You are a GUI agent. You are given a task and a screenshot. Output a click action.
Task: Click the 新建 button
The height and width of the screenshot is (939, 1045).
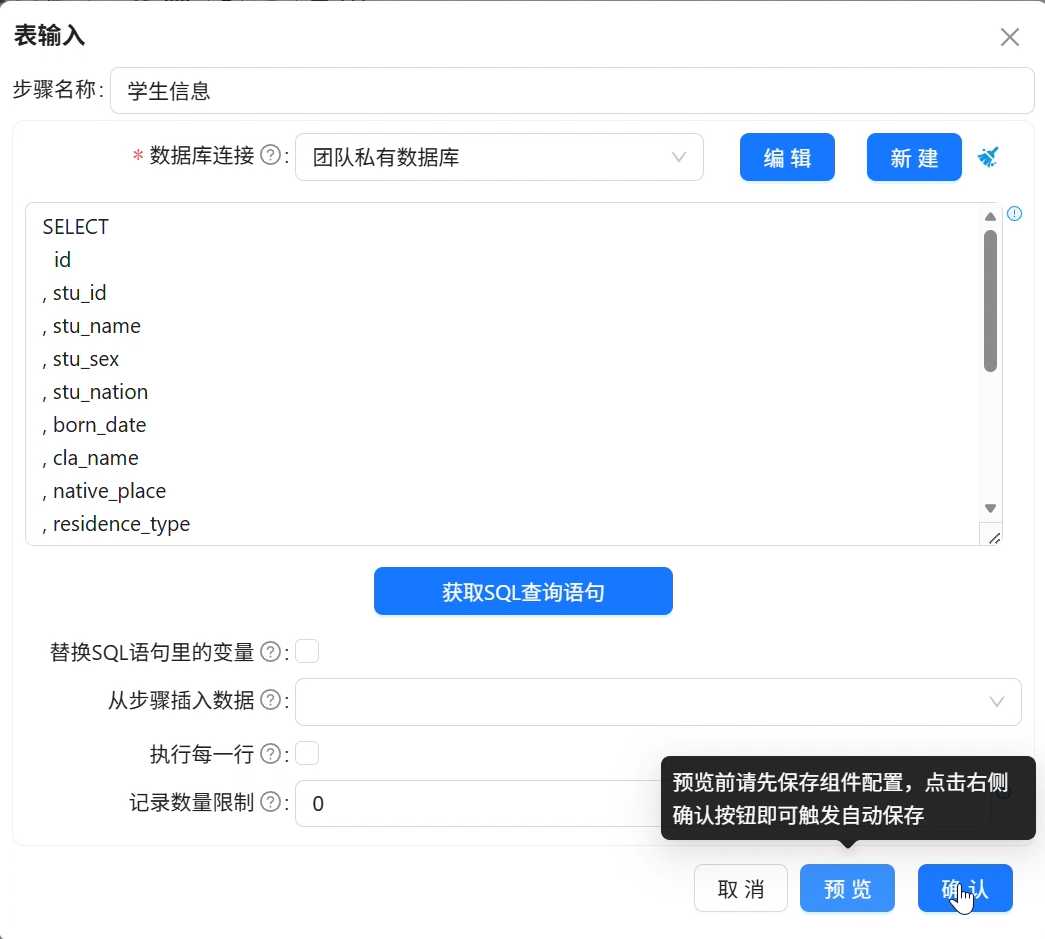point(914,157)
